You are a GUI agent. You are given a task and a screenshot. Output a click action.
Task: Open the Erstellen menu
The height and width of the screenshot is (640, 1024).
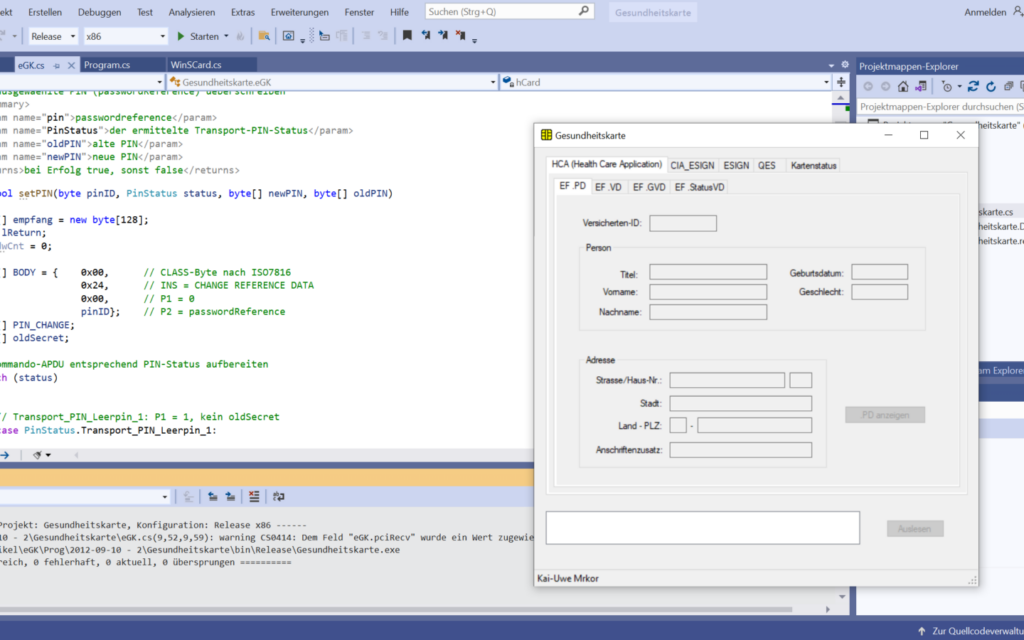point(45,12)
